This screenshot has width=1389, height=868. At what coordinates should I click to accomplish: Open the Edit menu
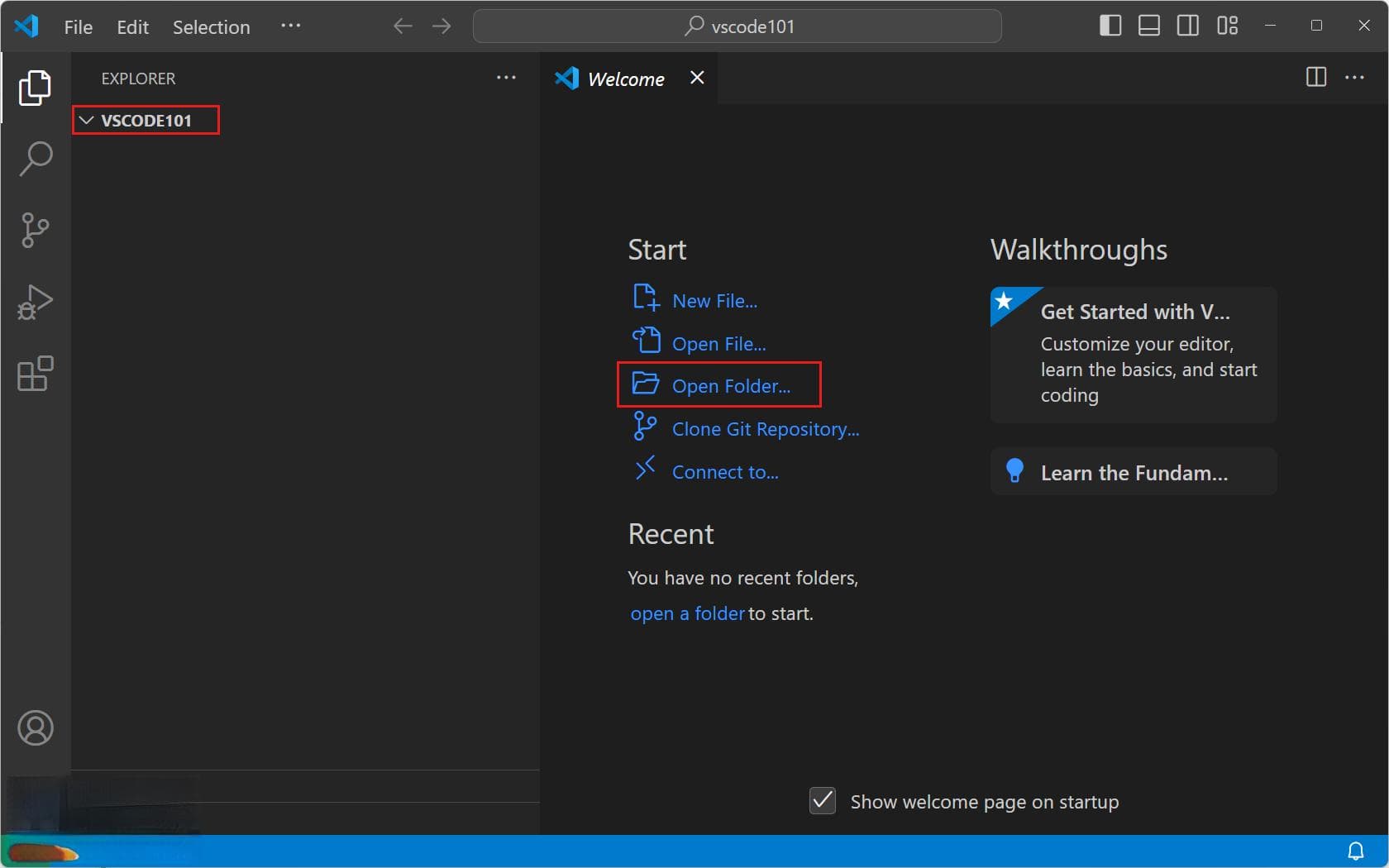pos(132,27)
